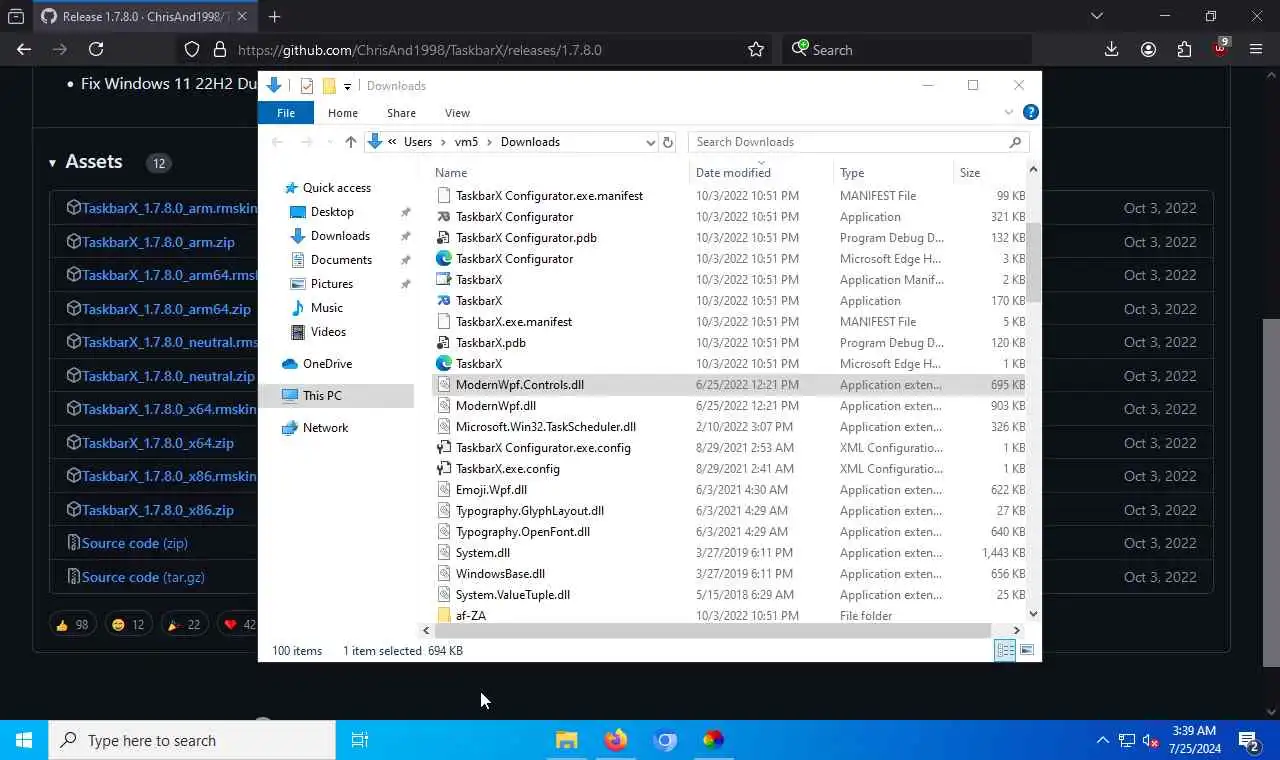Open Documents under Quick access
Image resolution: width=1280 pixels, height=760 pixels.
[341, 260]
